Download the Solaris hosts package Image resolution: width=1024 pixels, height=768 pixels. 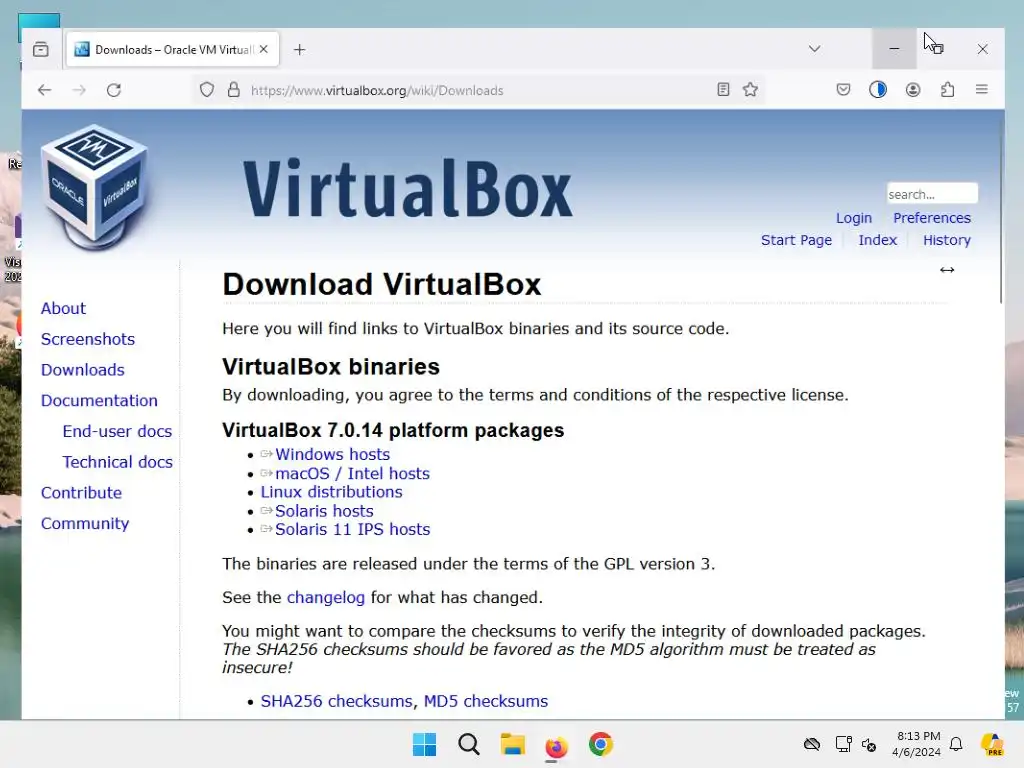324,511
